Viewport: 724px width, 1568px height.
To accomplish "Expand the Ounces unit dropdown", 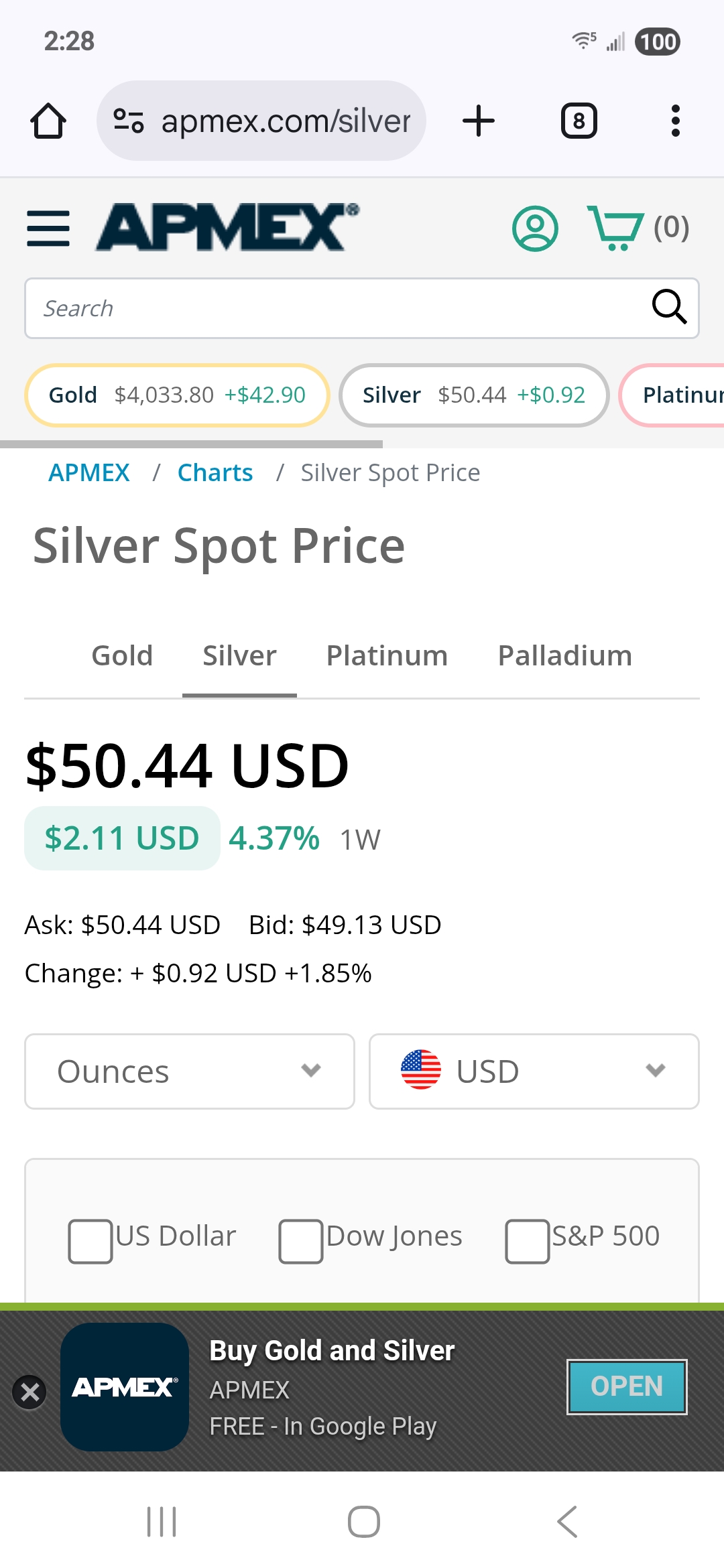I will 190,1071.
